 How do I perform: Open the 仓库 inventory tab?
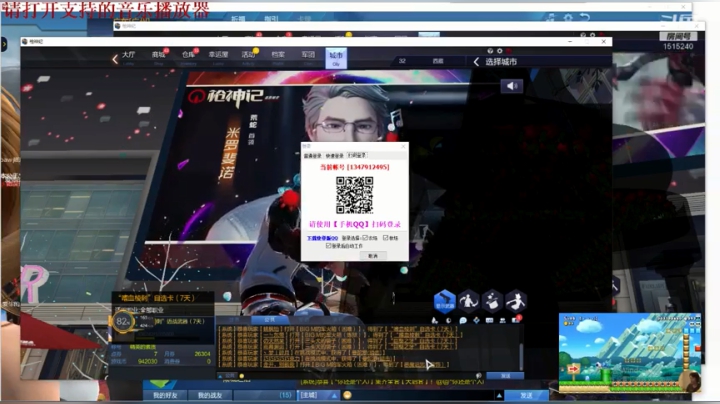click(x=188, y=56)
